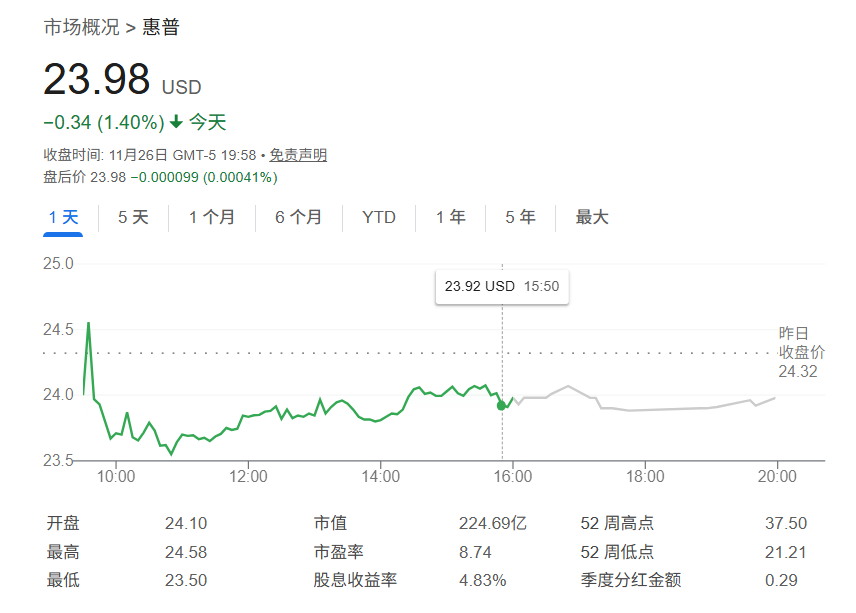Click the large 23.98 USD price

tap(97, 80)
